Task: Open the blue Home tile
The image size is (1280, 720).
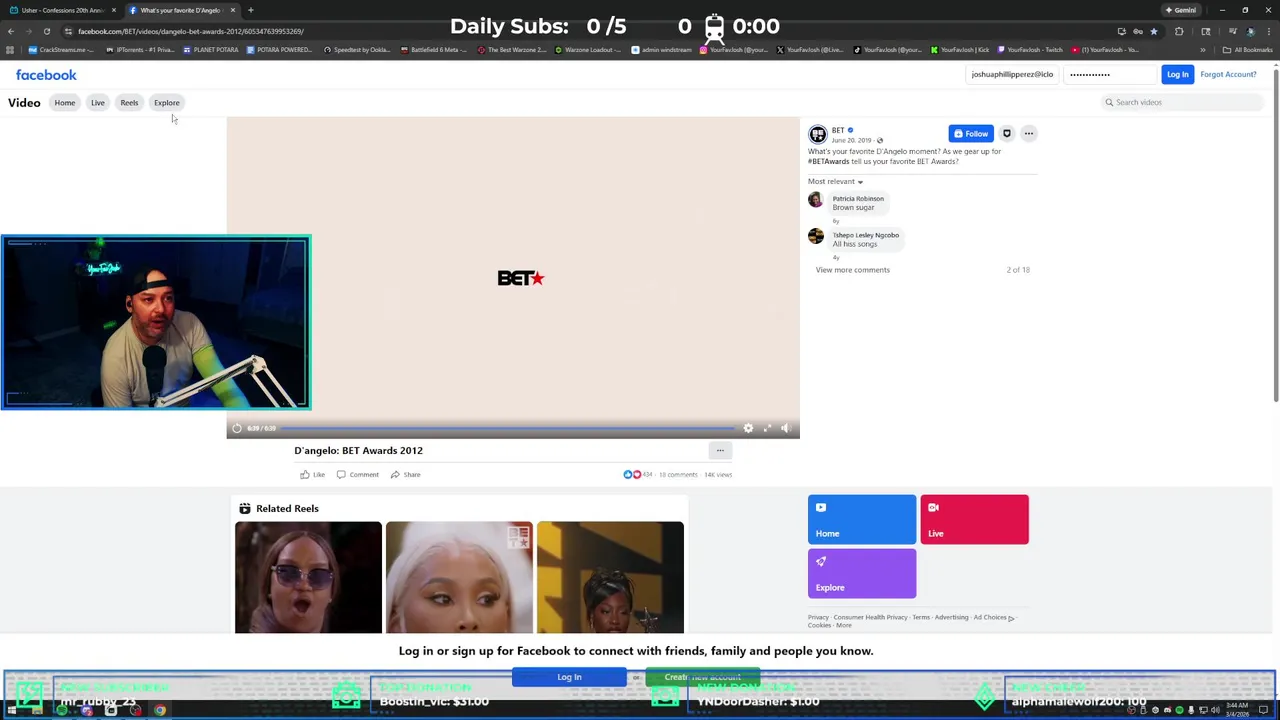Action: click(x=862, y=520)
